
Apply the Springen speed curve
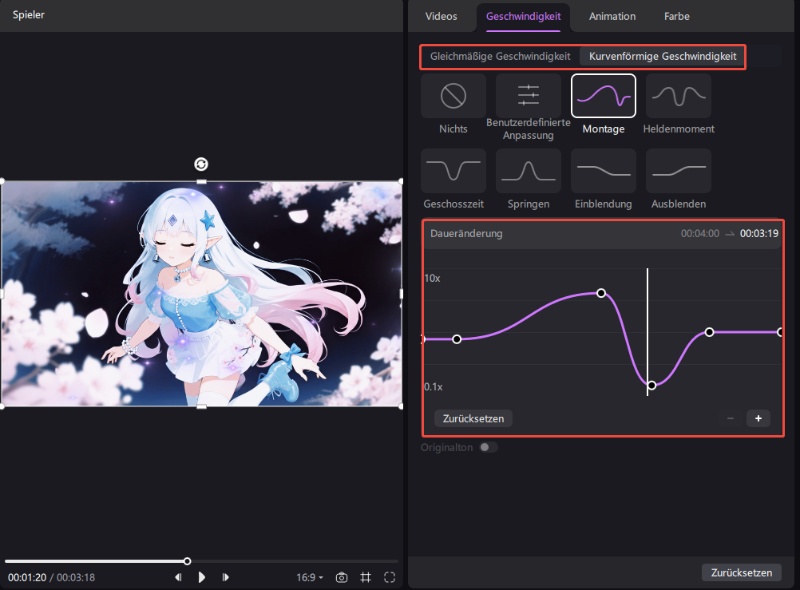tap(528, 171)
